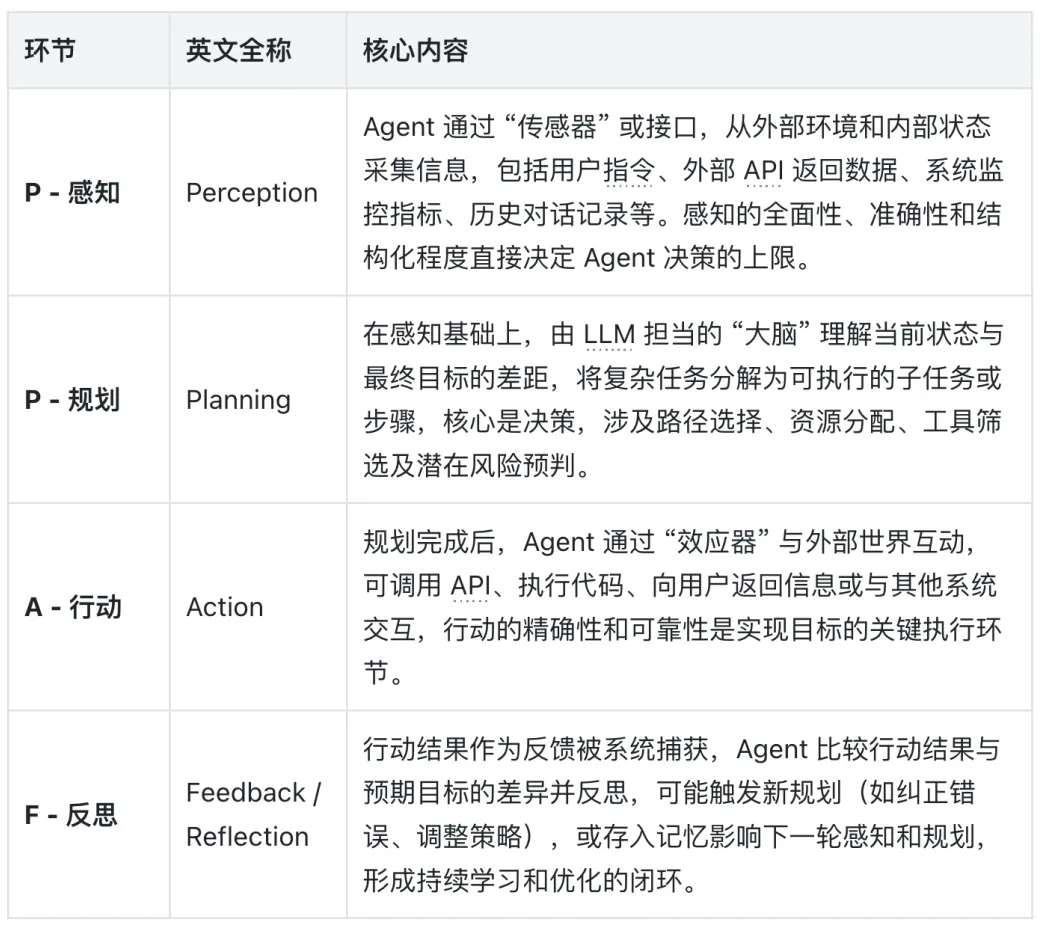Click the Action cell

225,607
